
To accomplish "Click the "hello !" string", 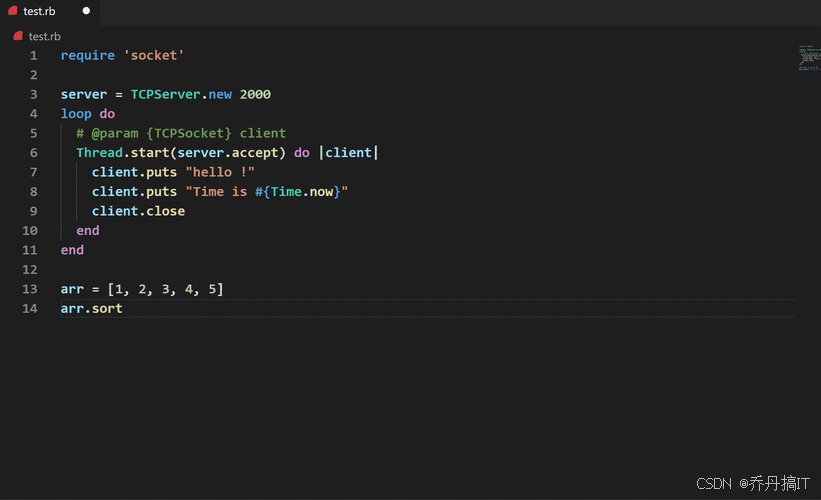I will point(220,172).
